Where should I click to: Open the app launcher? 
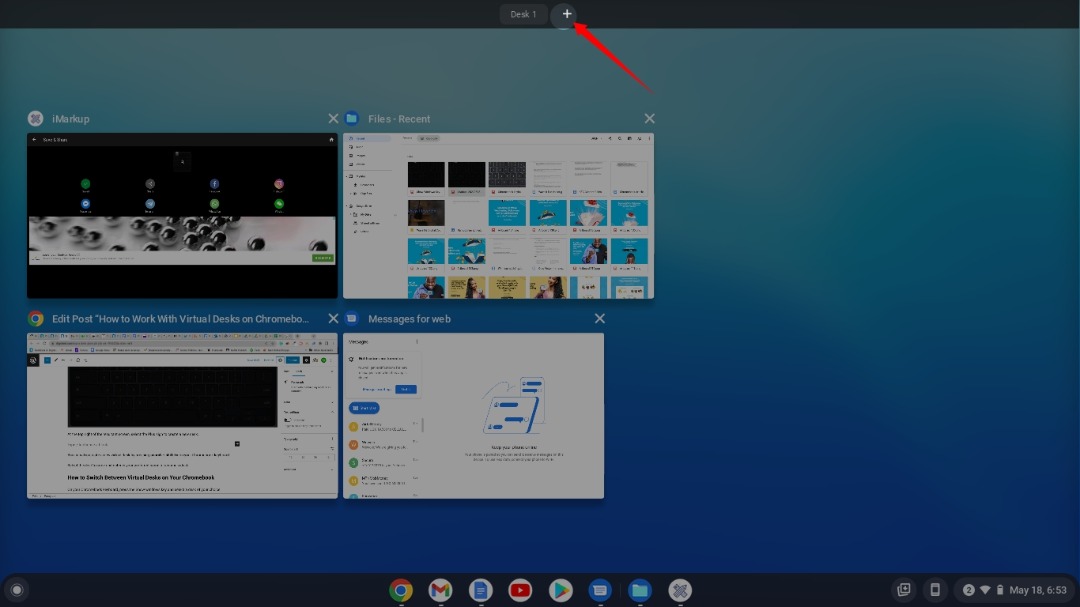click(16, 590)
